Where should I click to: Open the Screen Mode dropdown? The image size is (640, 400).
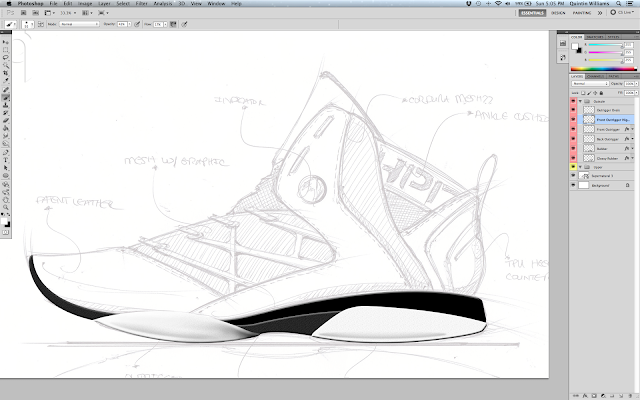pos(103,13)
